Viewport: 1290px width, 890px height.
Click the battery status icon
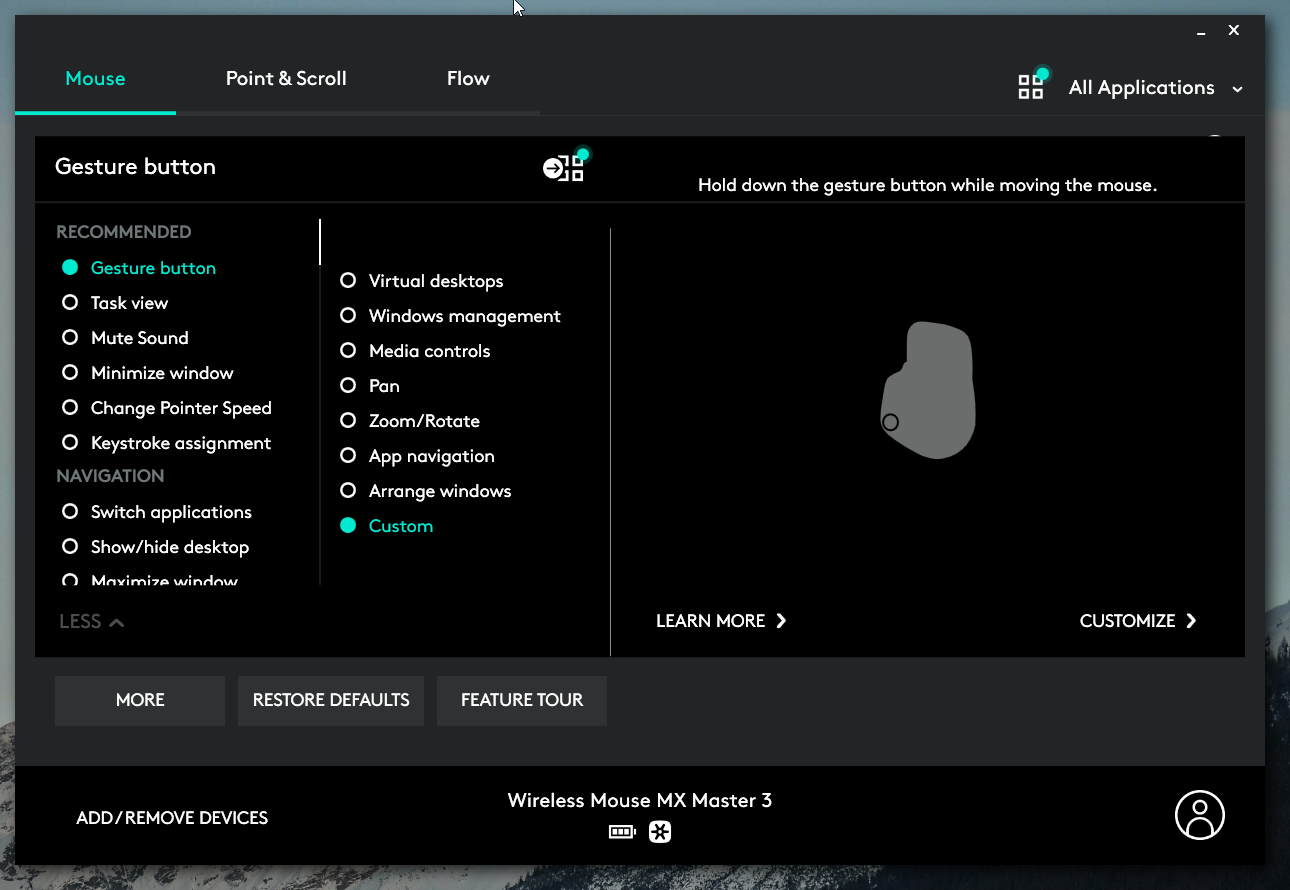pyautogui.click(x=622, y=832)
